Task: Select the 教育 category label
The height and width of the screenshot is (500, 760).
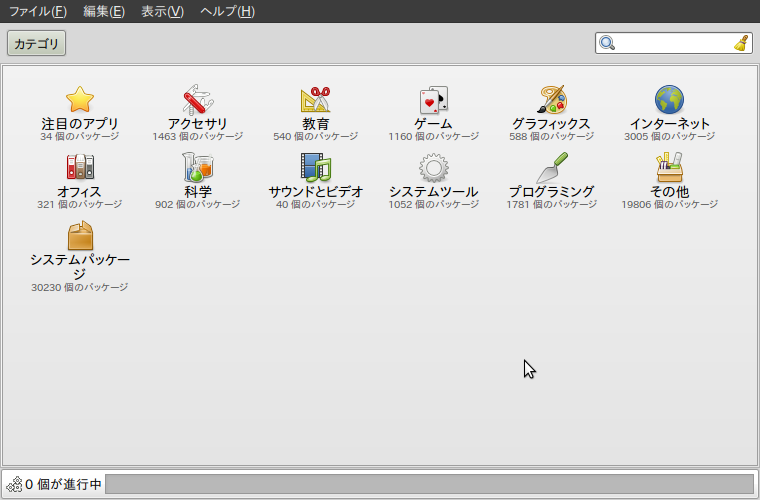Action: click(316, 124)
